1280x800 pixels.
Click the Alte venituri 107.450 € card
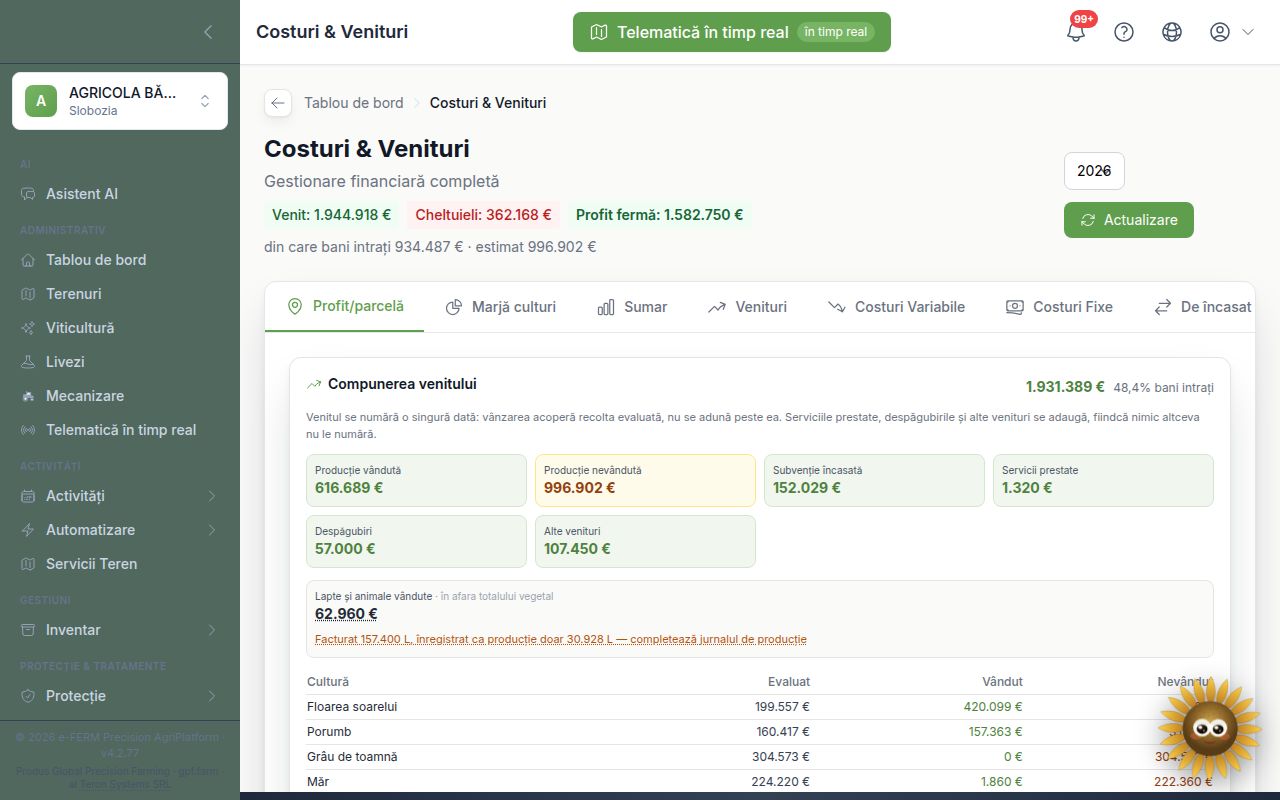point(645,541)
